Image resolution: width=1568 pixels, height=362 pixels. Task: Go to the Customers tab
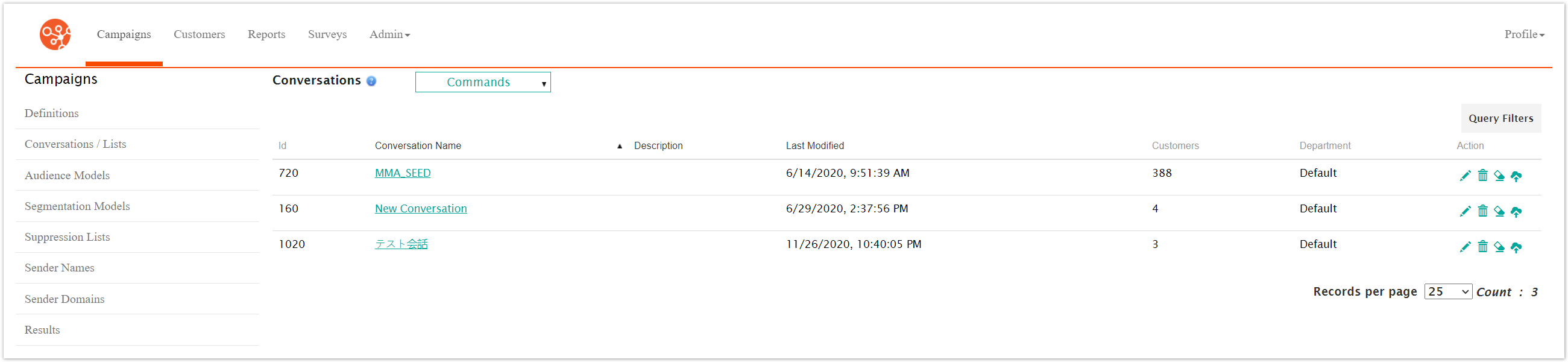(x=199, y=35)
